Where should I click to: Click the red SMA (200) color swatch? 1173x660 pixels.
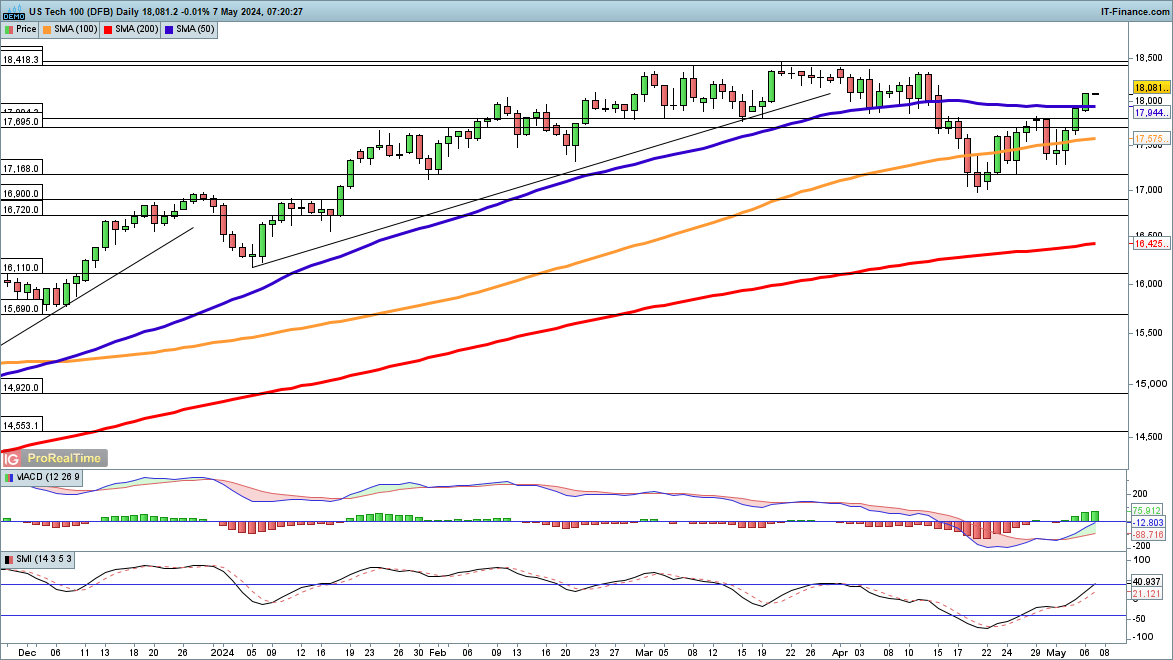[108, 29]
